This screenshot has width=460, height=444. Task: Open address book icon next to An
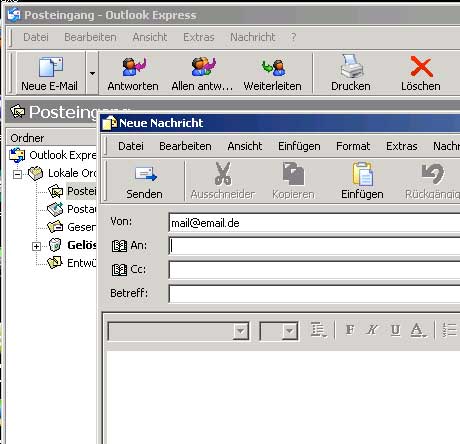[x=119, y=246]
